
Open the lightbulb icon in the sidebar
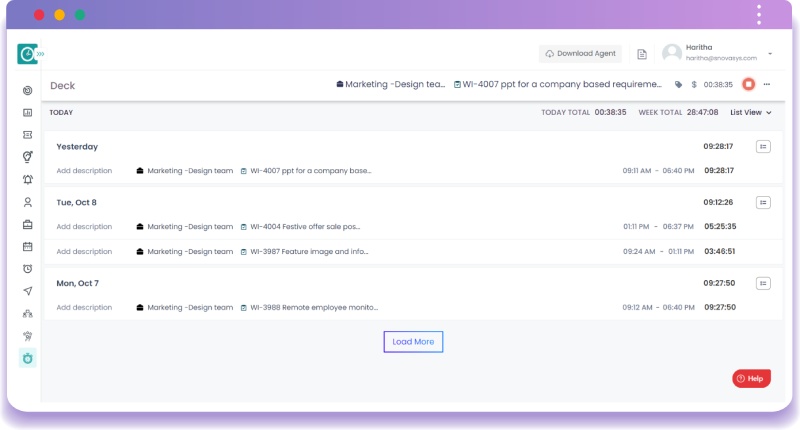(x=28, y=157)
